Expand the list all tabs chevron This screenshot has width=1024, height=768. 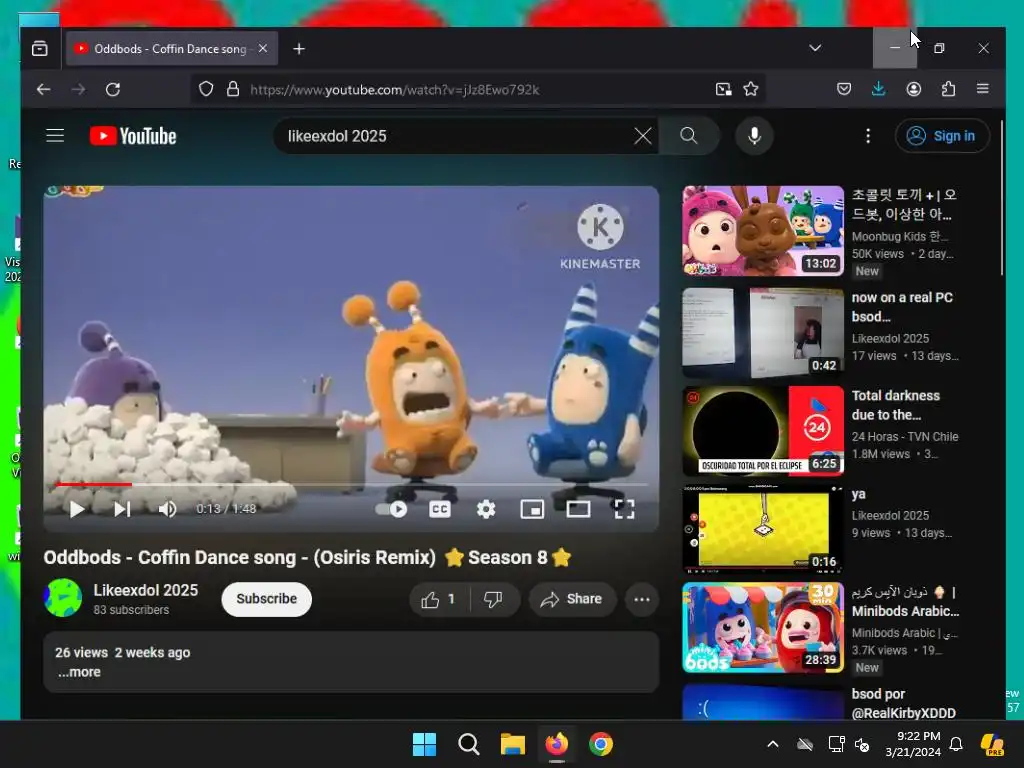[815, 48]
